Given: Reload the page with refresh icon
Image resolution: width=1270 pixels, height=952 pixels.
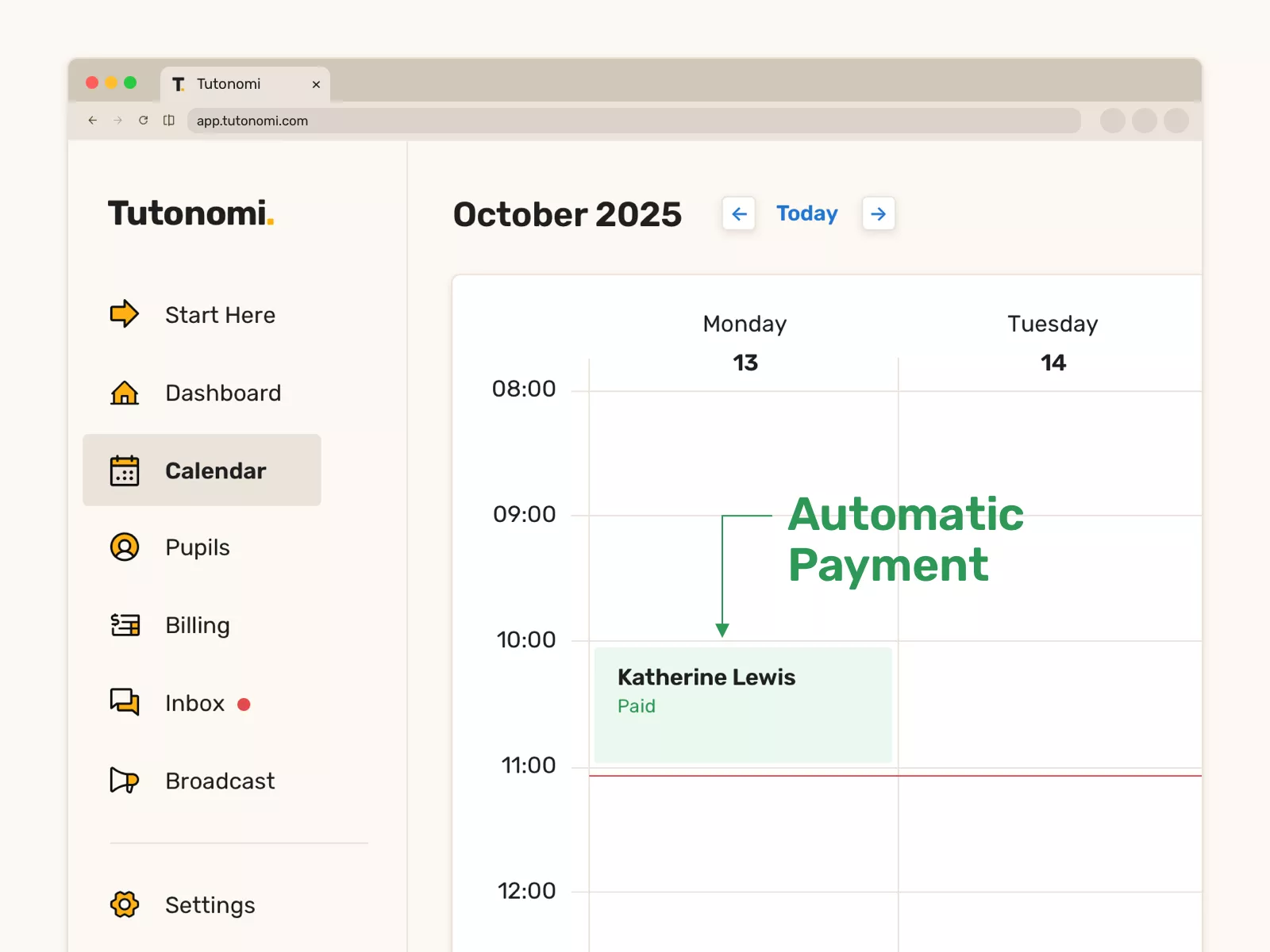Looking at the screenshot, I should 144,121.
